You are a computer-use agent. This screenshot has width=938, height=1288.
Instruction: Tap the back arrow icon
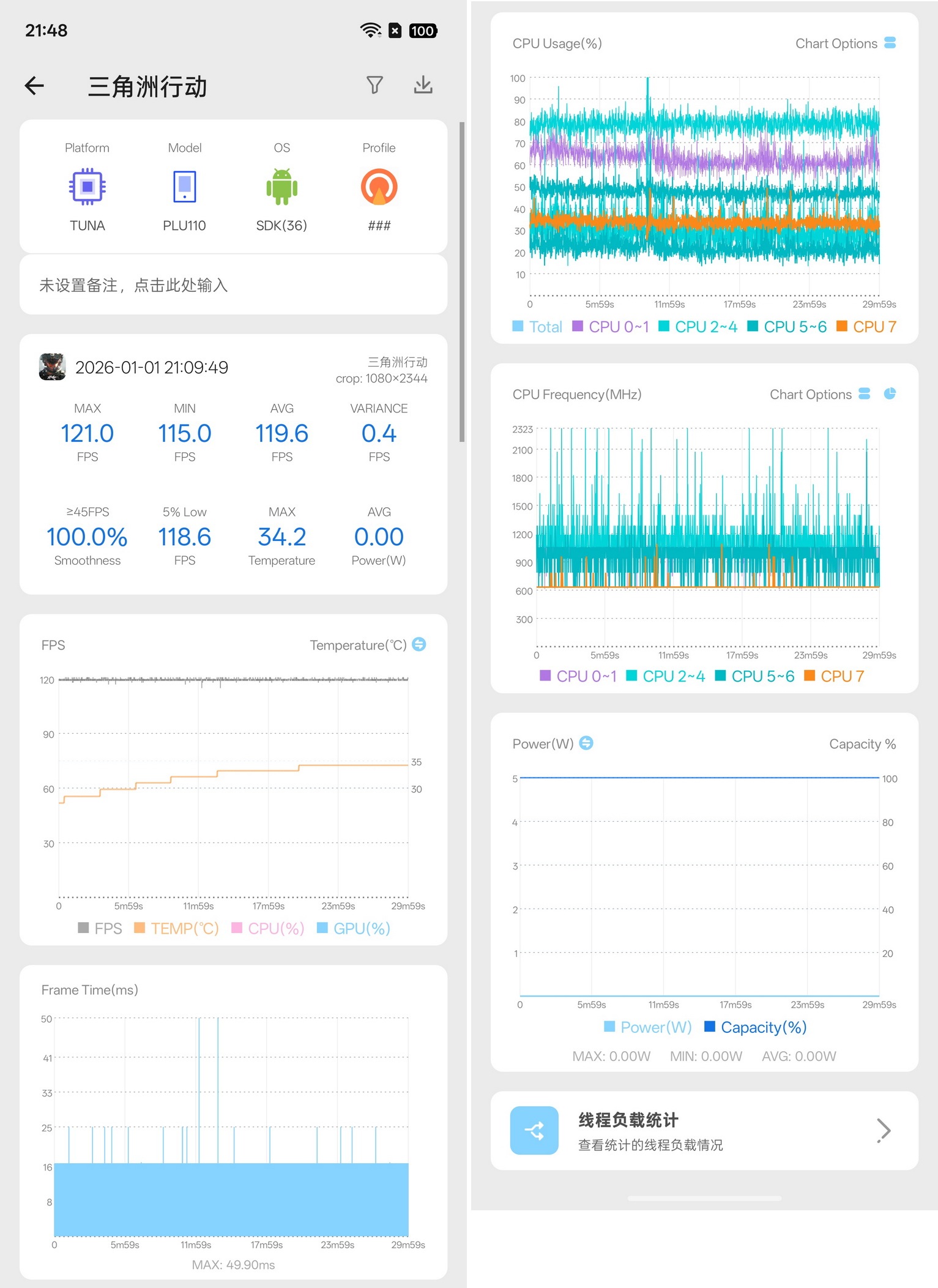pos(34,86)
